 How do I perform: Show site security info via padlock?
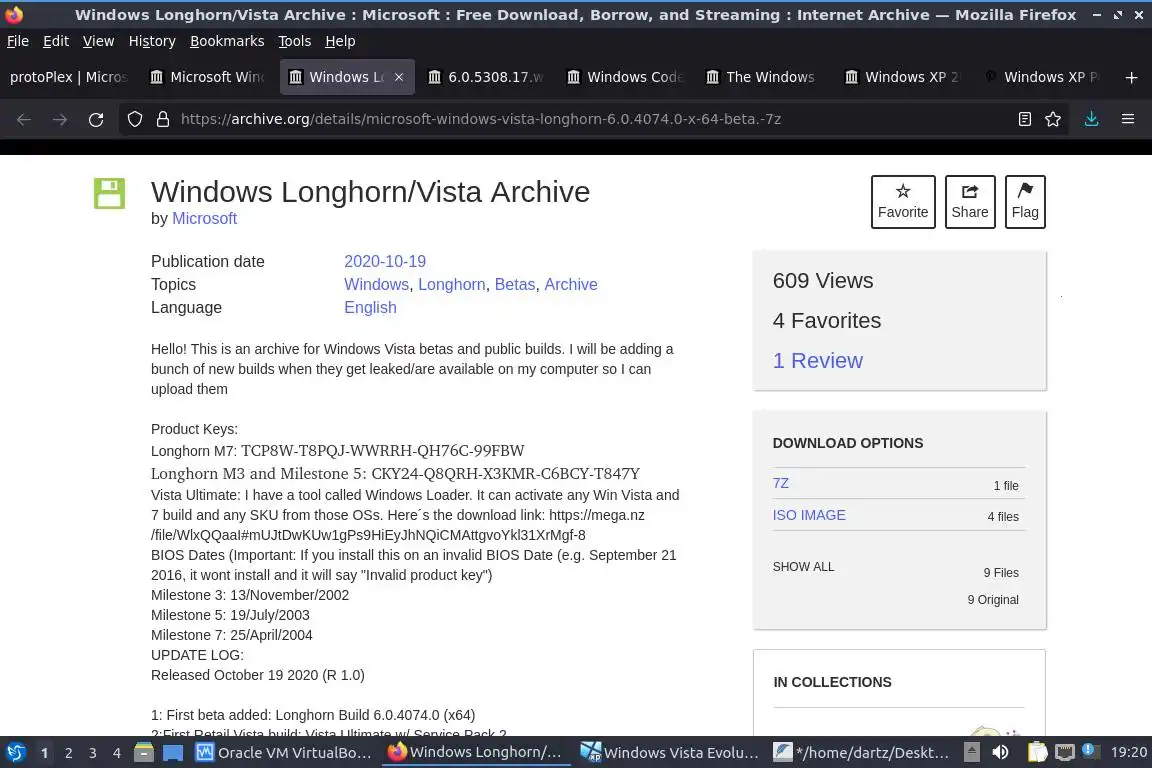(163, 119)
